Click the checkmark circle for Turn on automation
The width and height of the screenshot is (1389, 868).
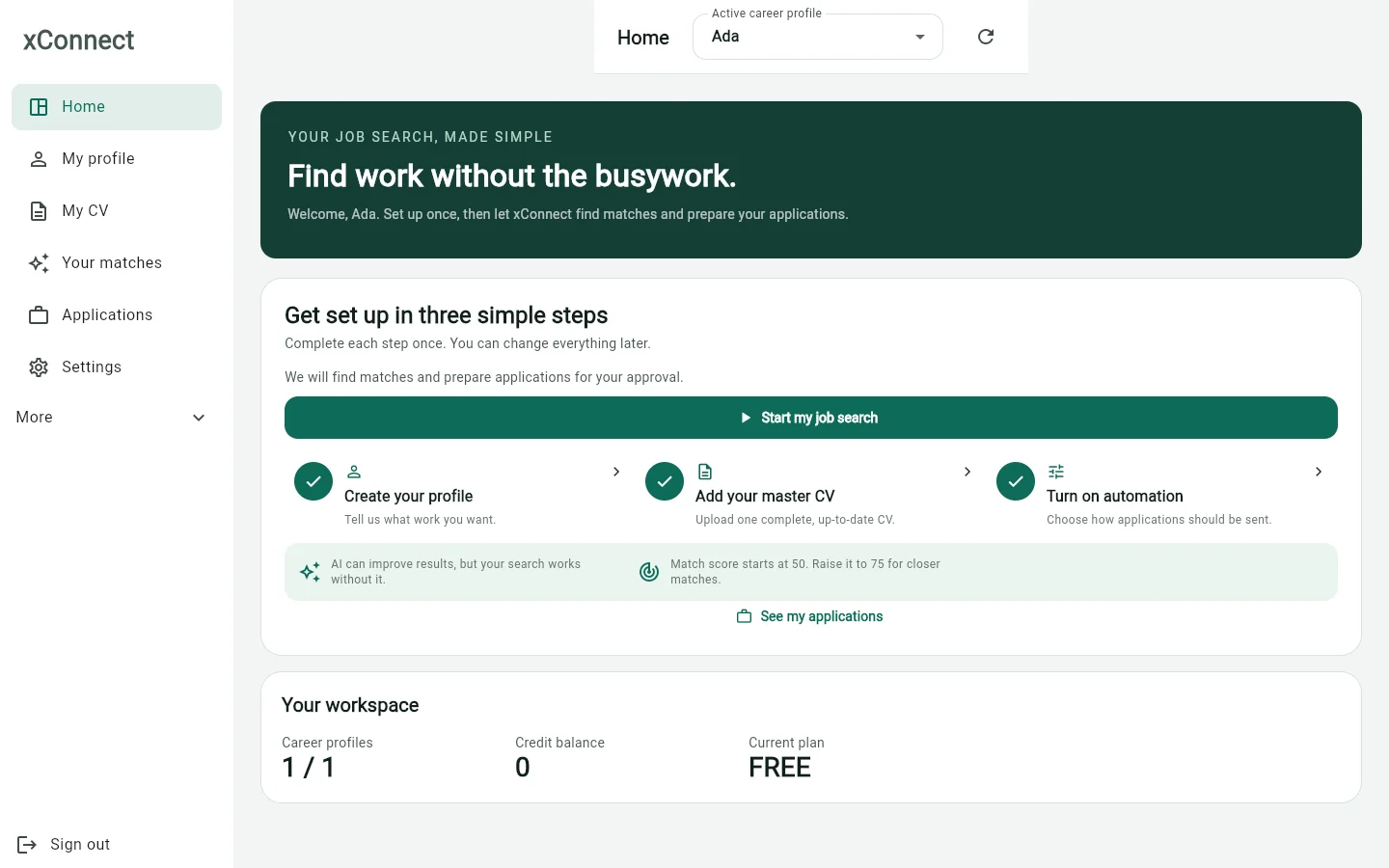[1016, 481]
